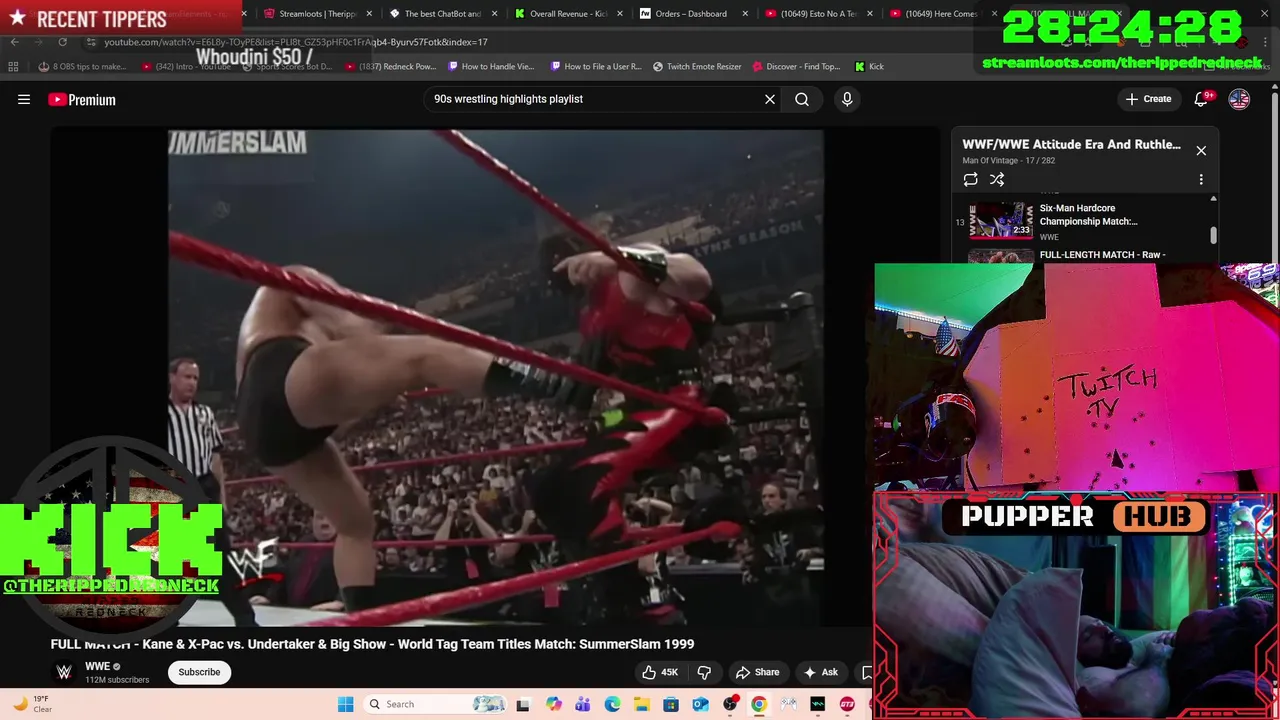Viewport: 1280px width, 720px height.
Task: Open Six-Man Hardcore Championship Match title
Action: click(1088, 215)
